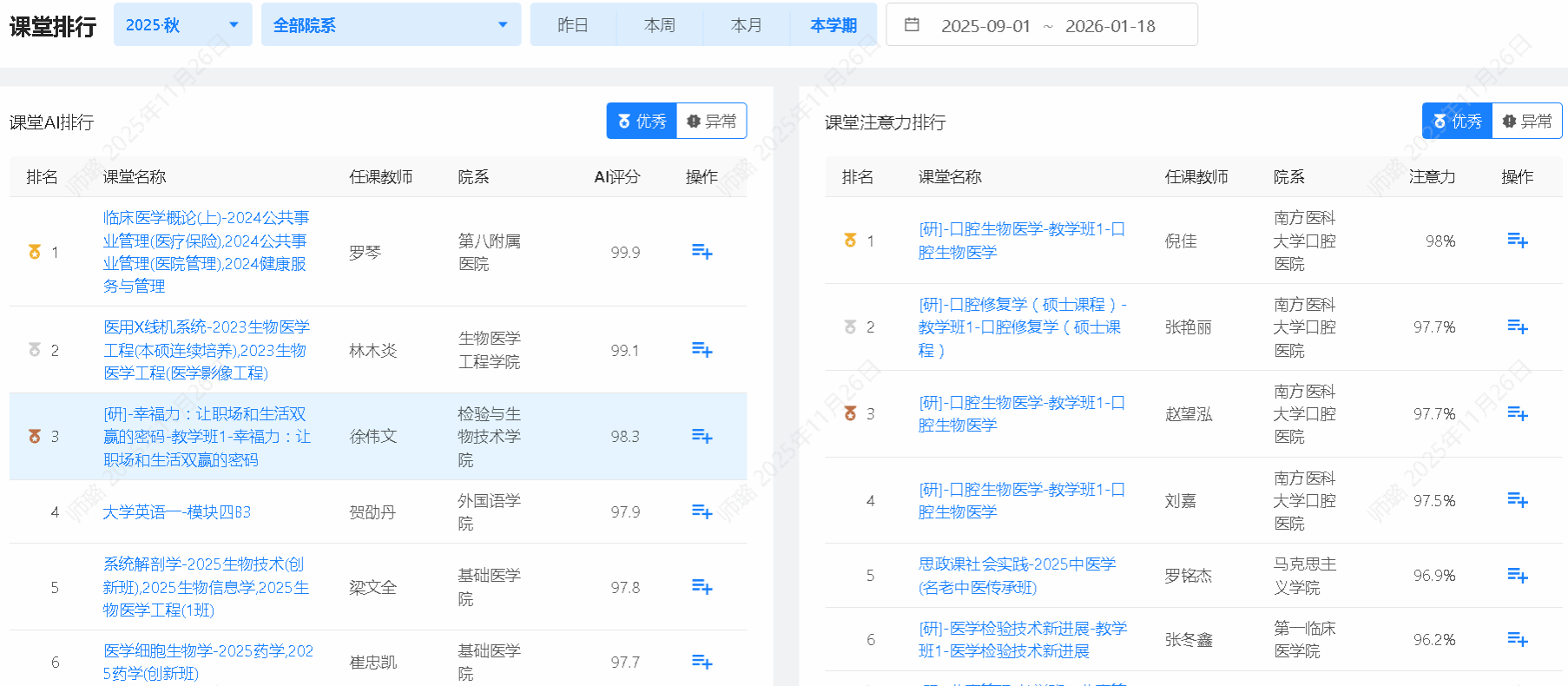Click the end date 2026-01-18 field
Viewport: 1568px width, 686px height.
[1110, 26]
